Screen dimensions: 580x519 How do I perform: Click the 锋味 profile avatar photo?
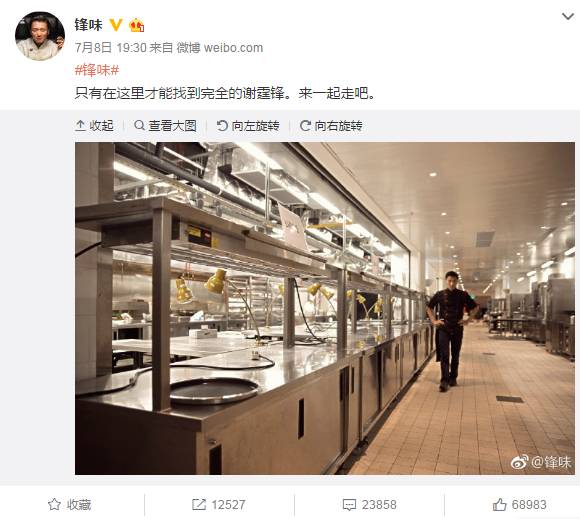40,36
